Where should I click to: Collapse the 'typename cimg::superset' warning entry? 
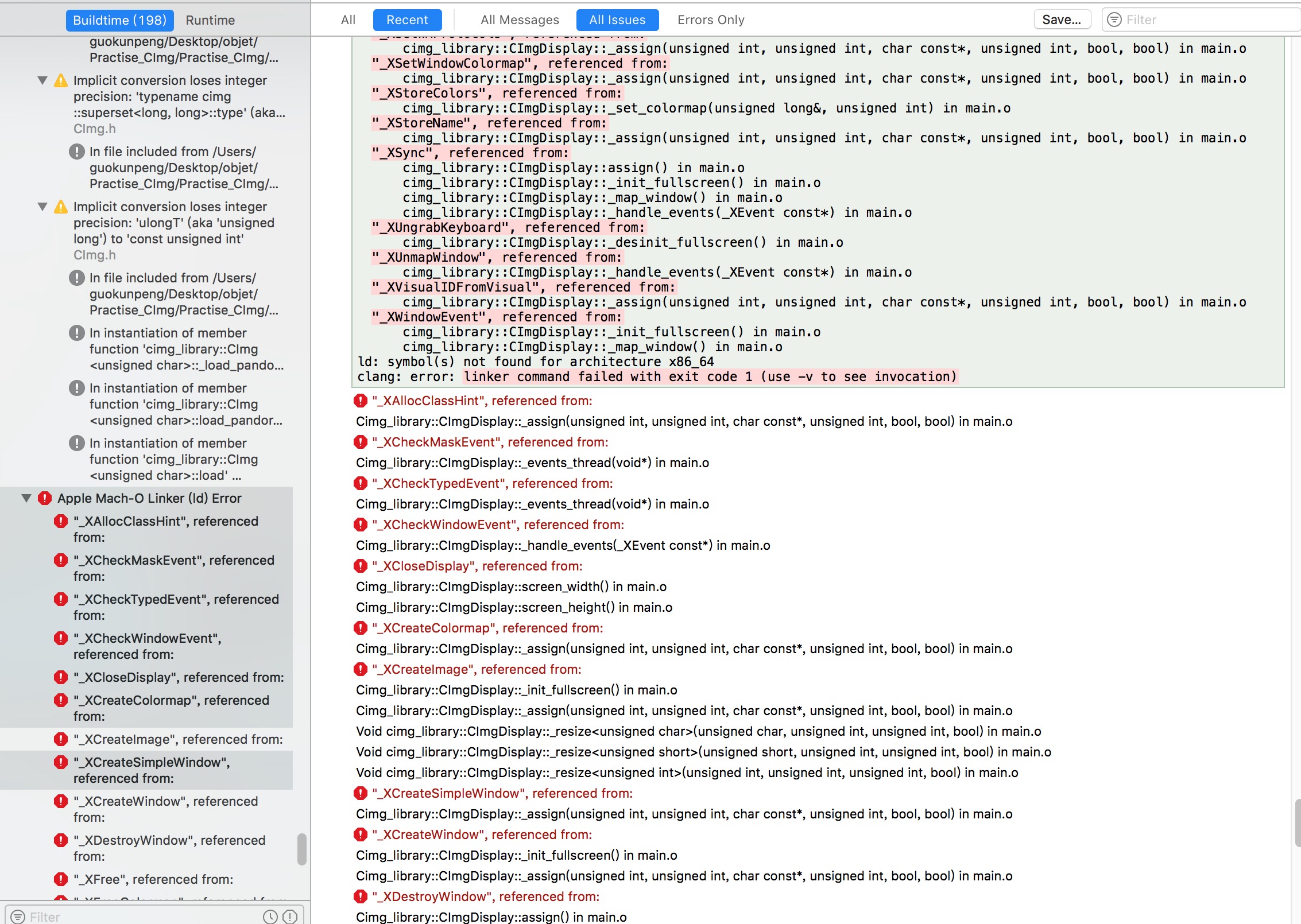point(42,80)
